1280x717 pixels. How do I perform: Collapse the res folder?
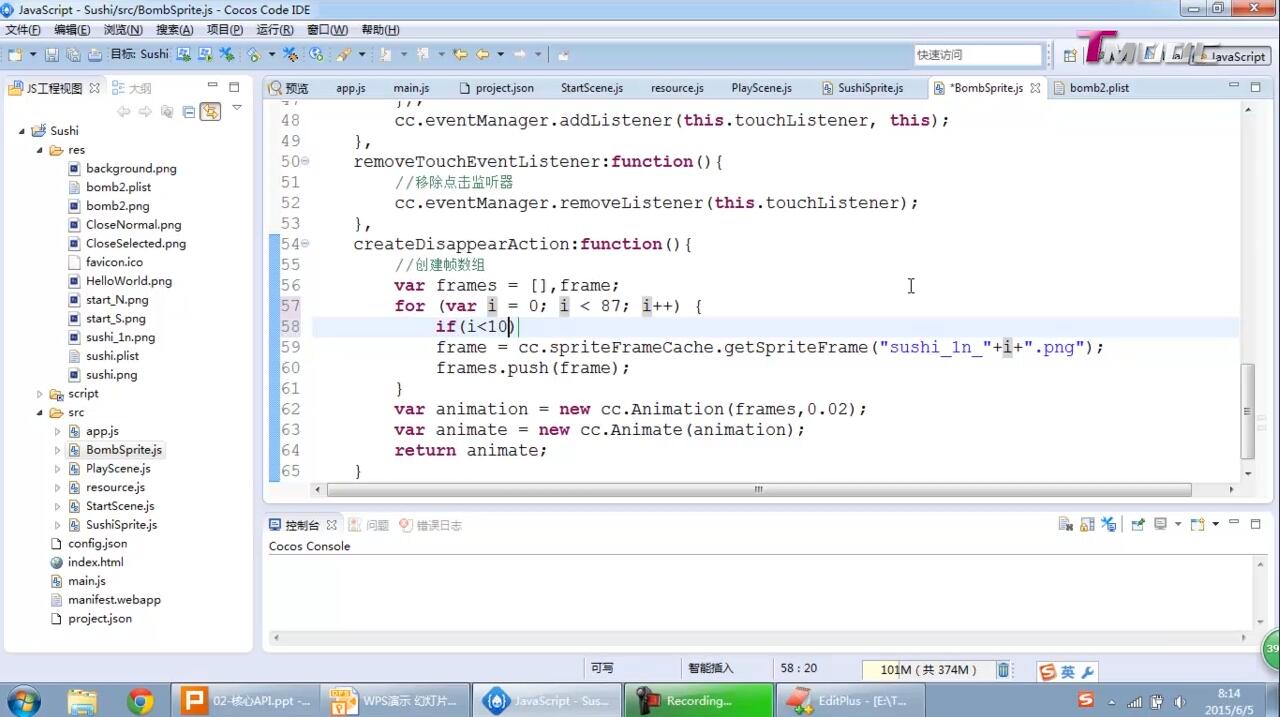pyautogui.click(x=40, y=150)
